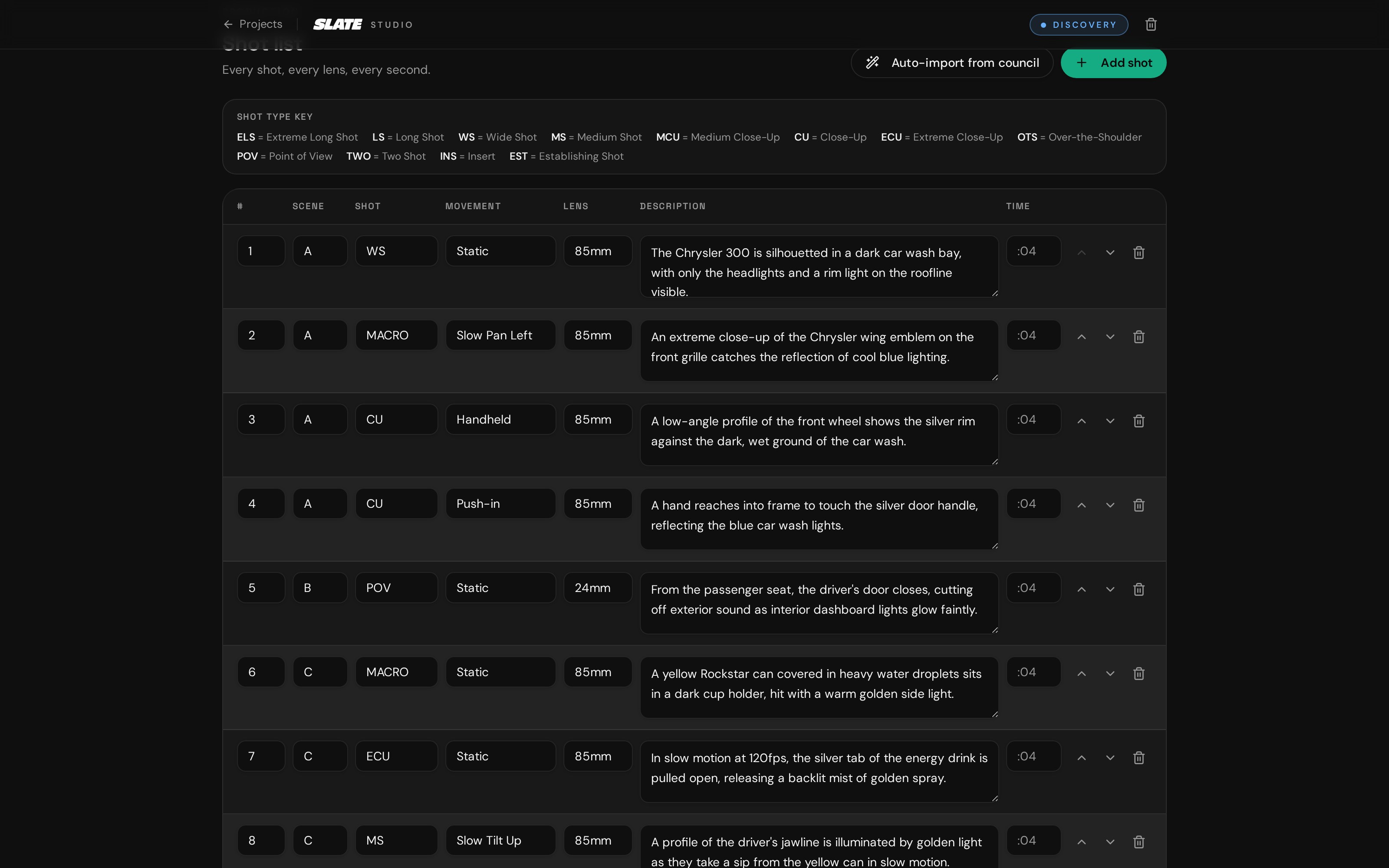
Task: Move shot 5 down
Action: pos(1110,589)
